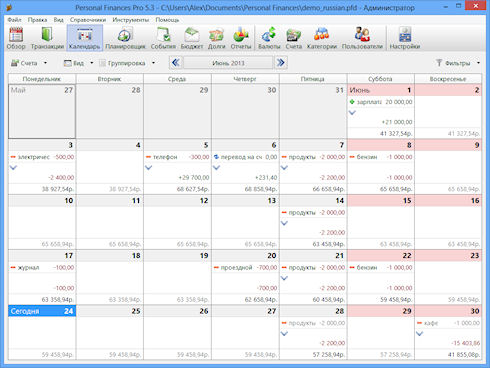Open the Счета filter dropdown
This screenshot has width=490, height=368.
coord(29,63)
